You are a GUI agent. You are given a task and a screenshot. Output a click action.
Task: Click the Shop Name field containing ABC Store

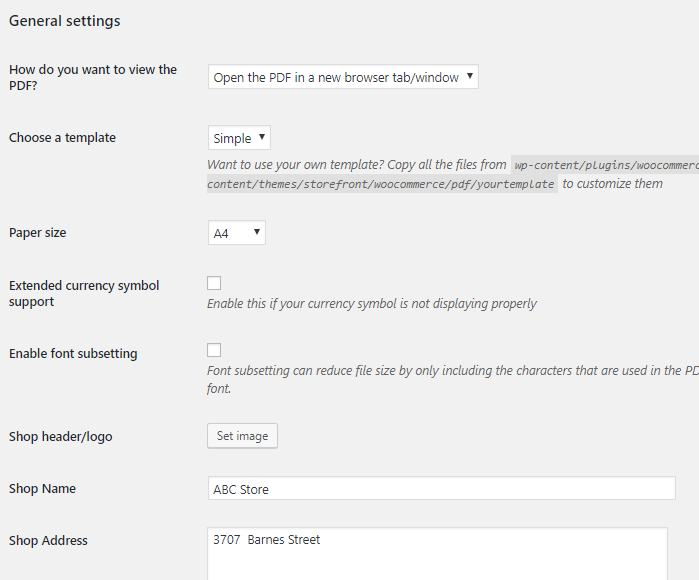tap(441, 489)
